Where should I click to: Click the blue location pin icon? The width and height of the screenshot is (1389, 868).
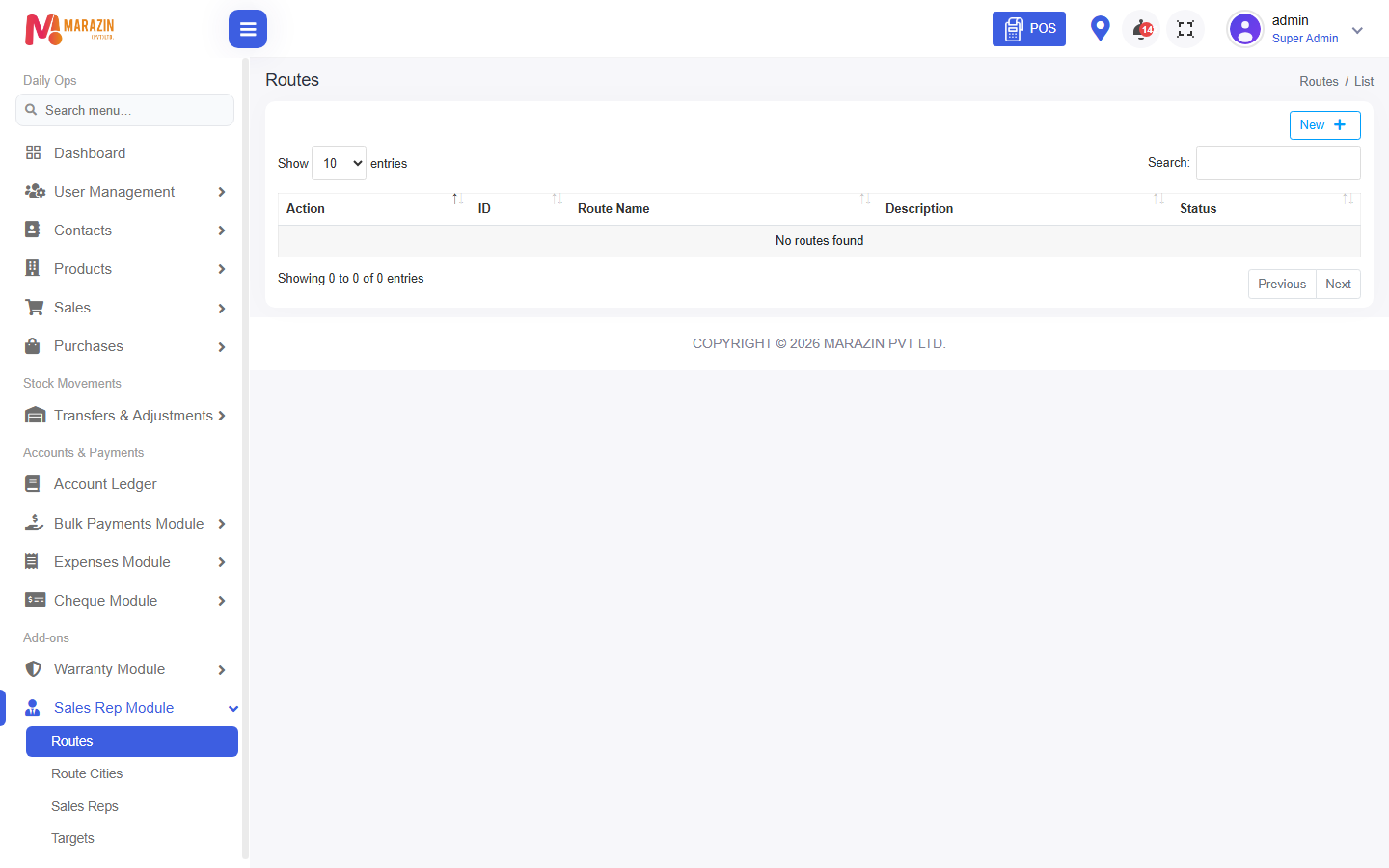click(1100, 29)
